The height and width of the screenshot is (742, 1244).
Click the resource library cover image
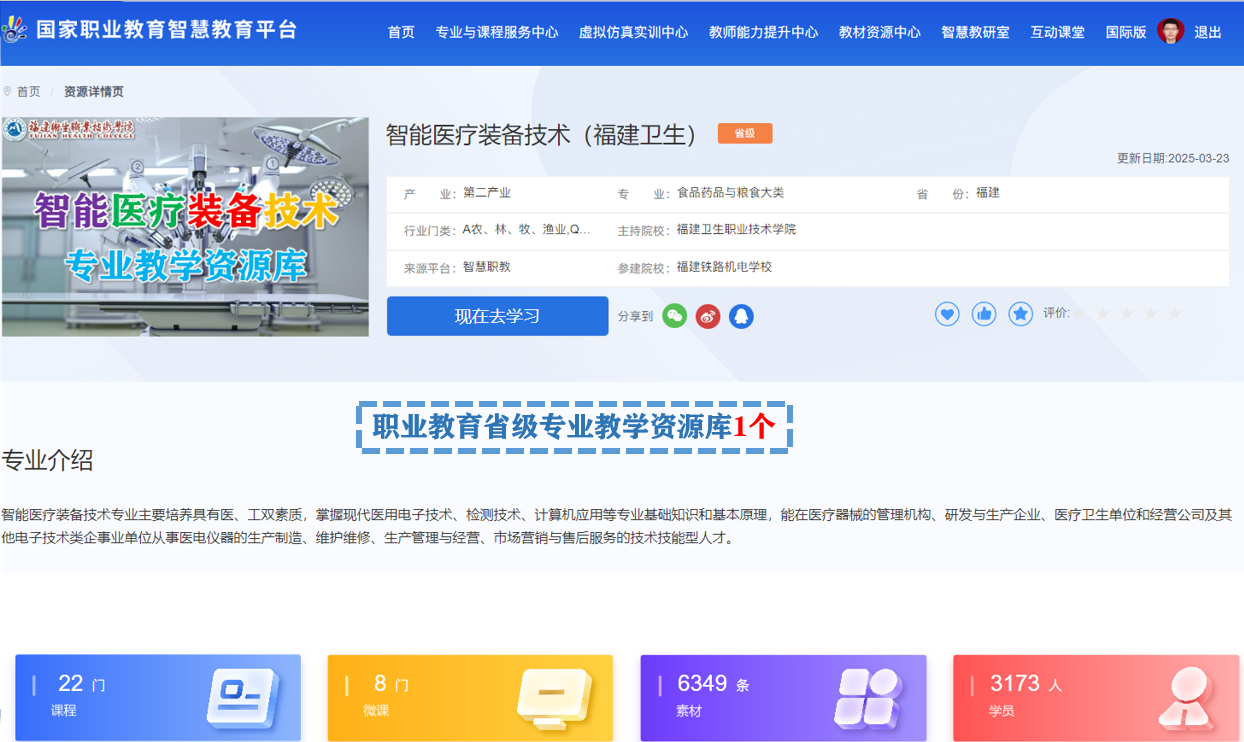pyautogui.click(x=185, y=227)
